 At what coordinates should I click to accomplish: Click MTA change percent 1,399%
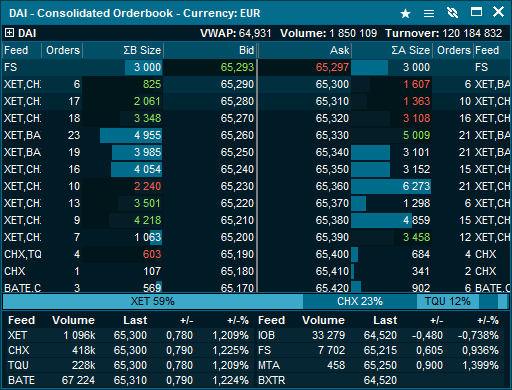pos(480,365)
